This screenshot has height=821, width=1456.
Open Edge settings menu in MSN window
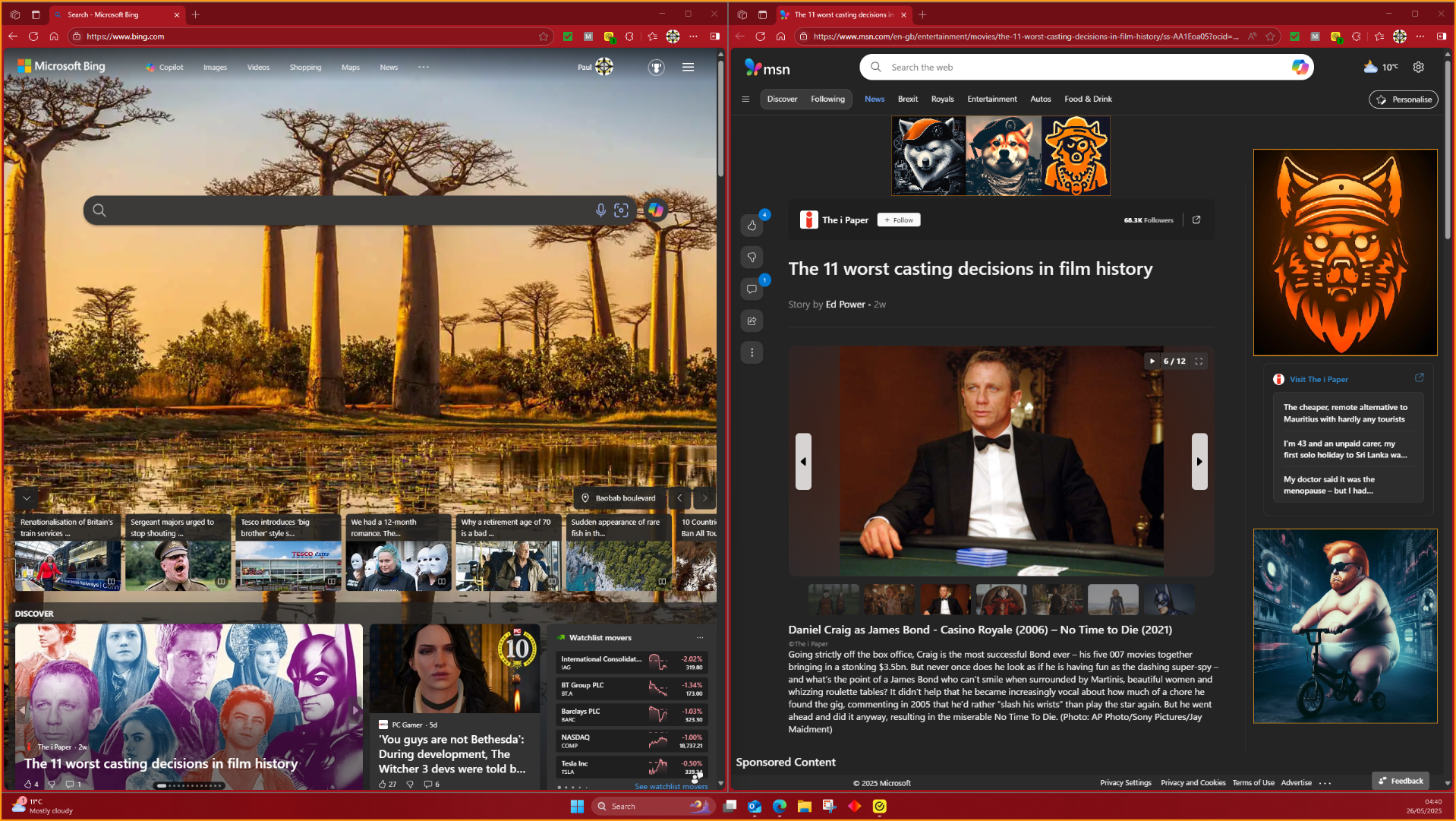[x=1420, y=36]
